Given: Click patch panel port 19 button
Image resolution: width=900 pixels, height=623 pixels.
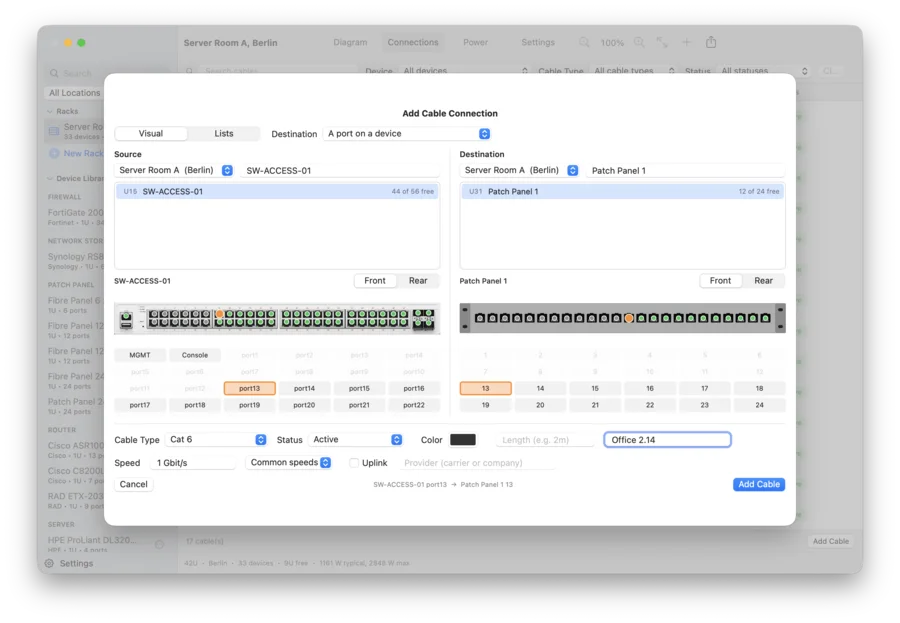Looking at the screenshot, I should point(486,405).
